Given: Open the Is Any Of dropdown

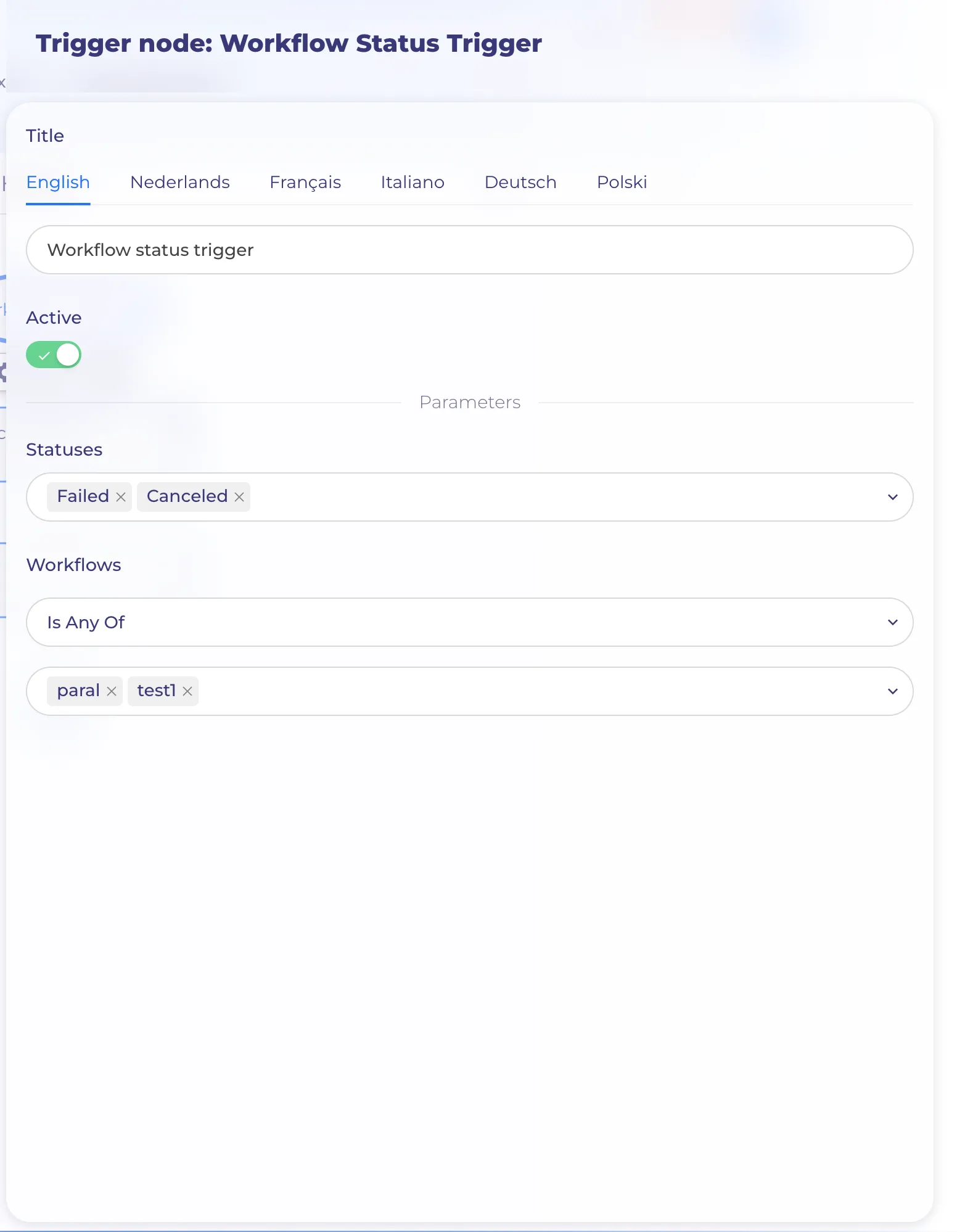Looking at the screenshot, I should (469, 622).
